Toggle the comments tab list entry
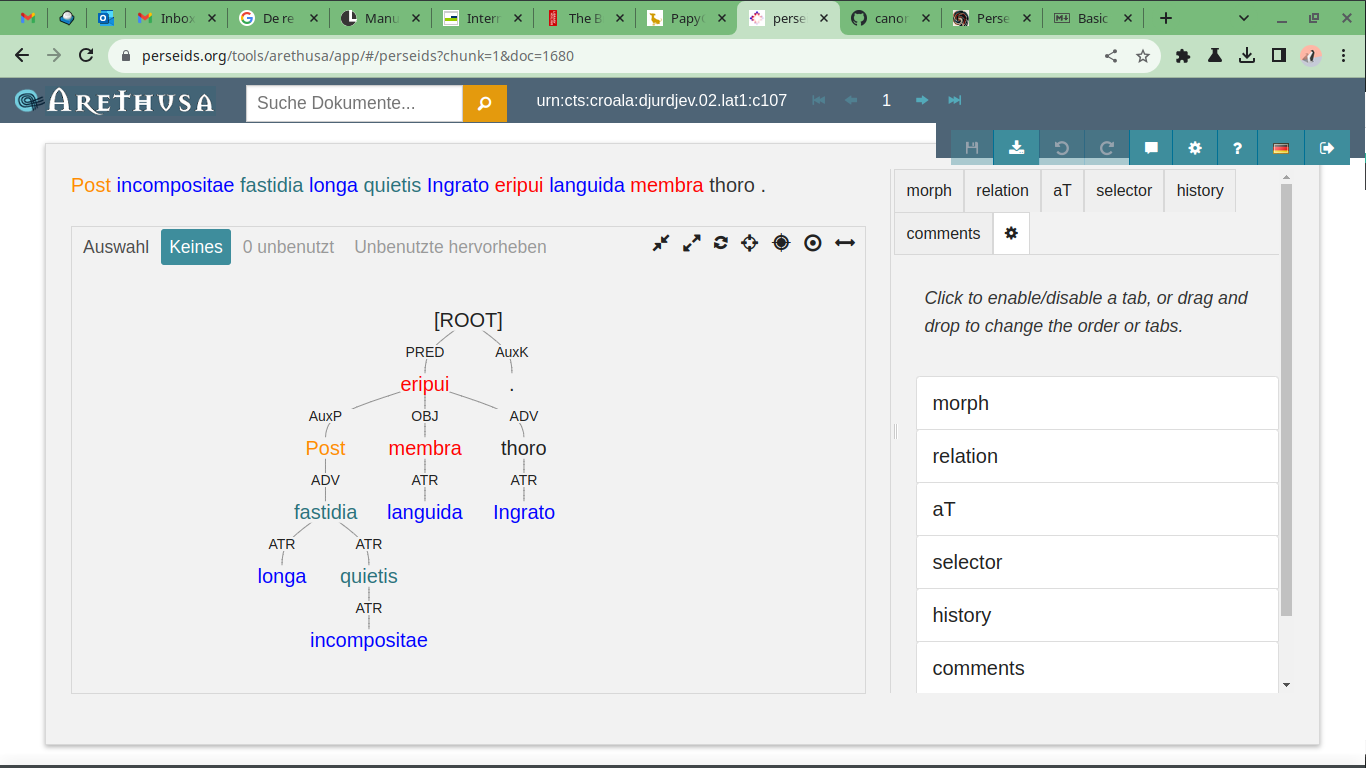 coord(1097,667)
